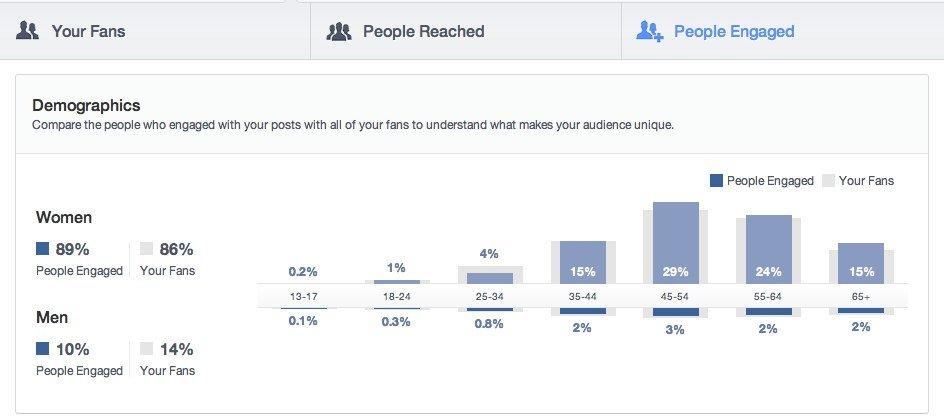Open the People Reached tab
The image size is (944, 419).
[x=423, y=31]
